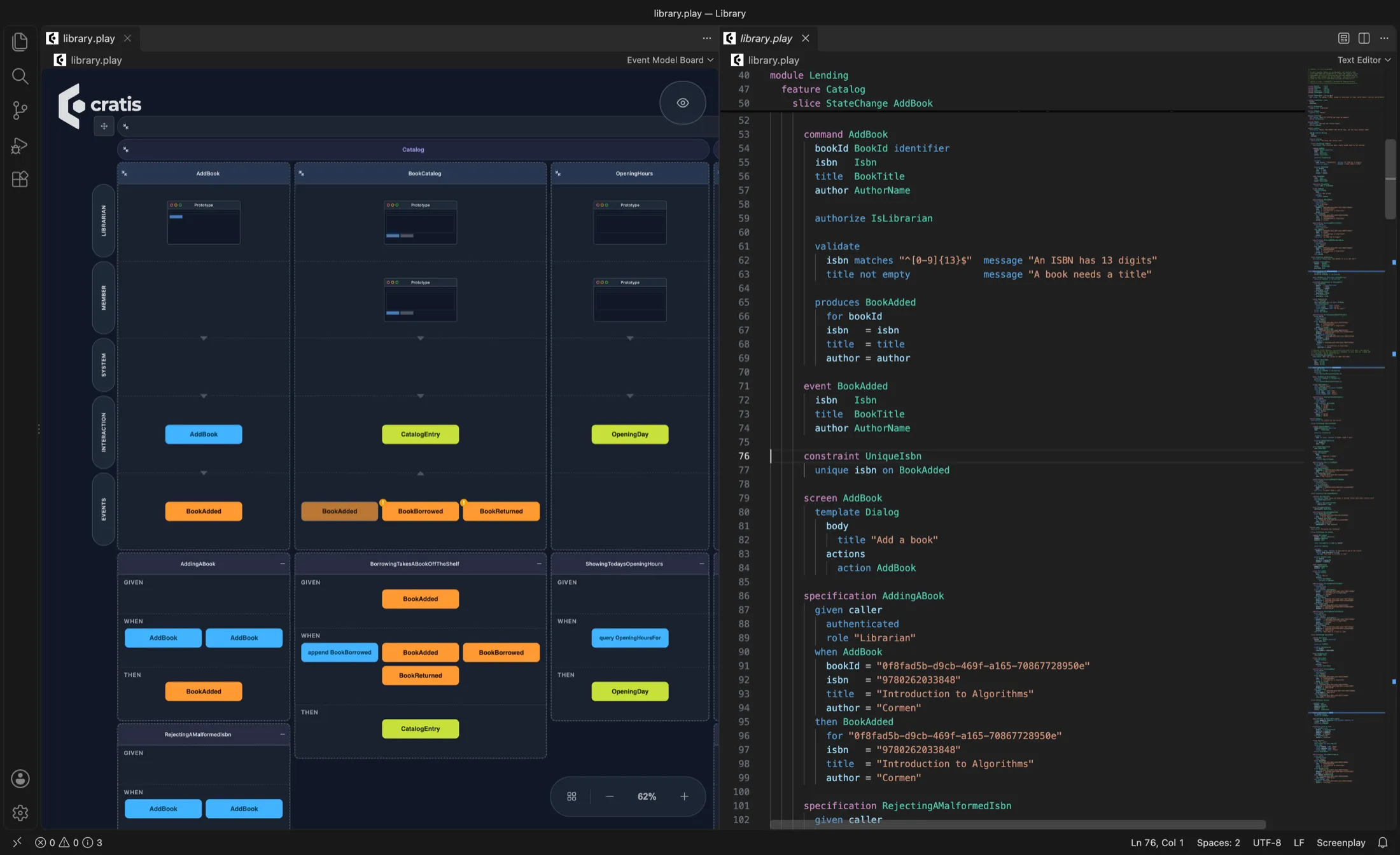Click the 62% zoom level indicator
This screenshot has width=1400, height=855.
coord(647,796)
